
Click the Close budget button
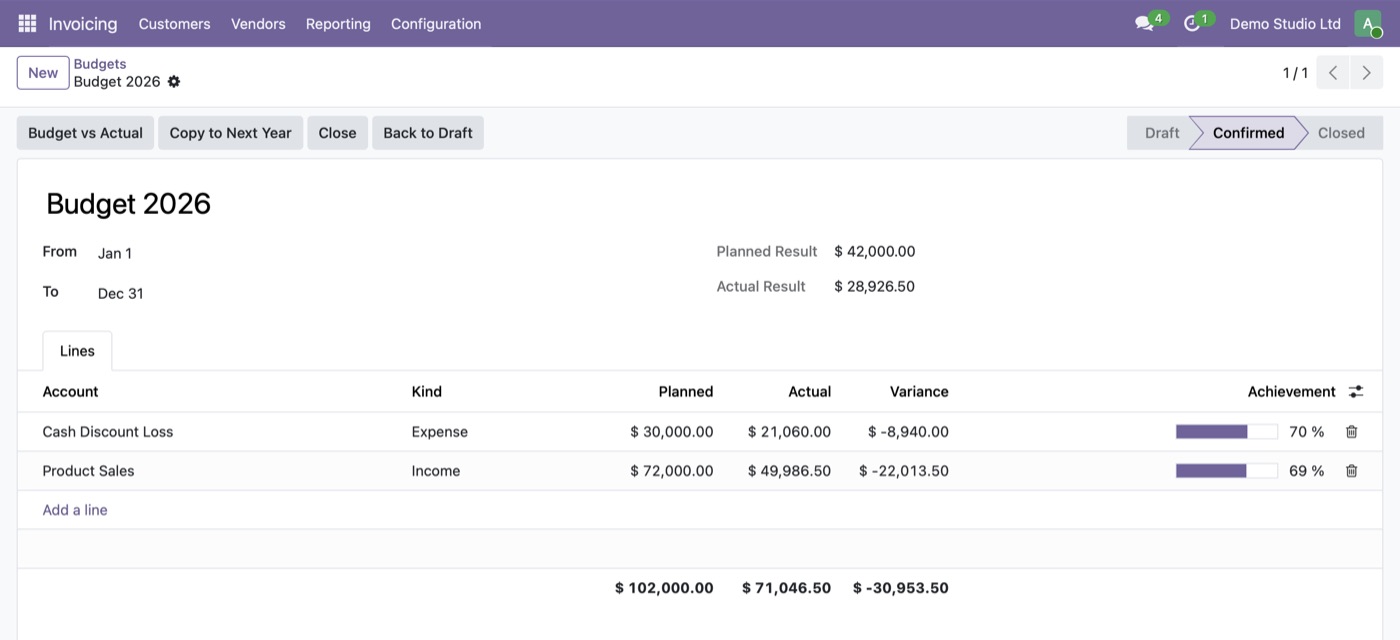click(337, 133)
